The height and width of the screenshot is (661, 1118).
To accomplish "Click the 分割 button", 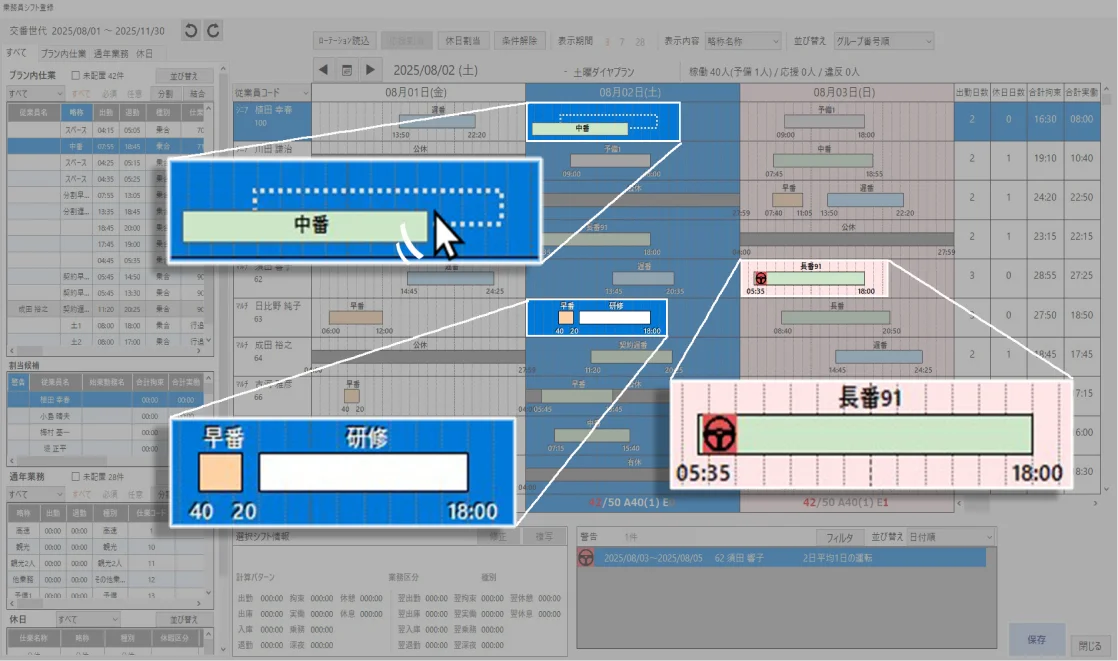I will pos(165,93).
